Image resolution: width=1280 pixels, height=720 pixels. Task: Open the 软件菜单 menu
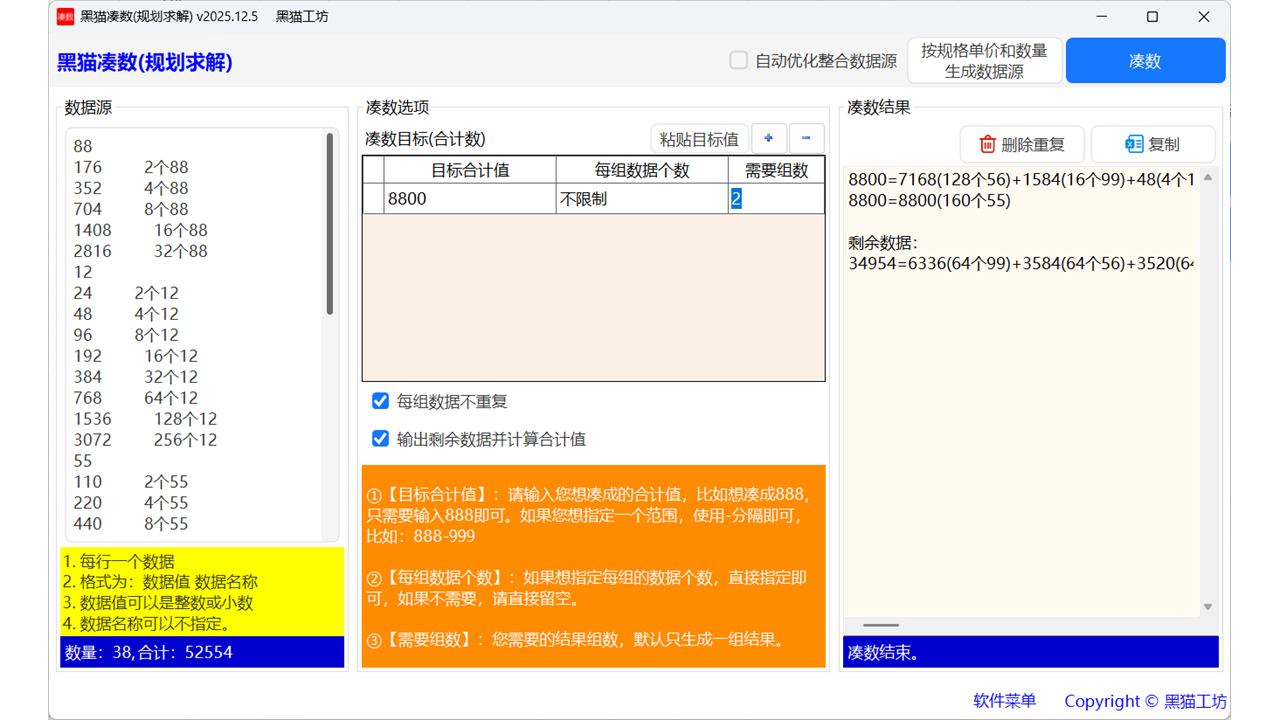(x=1004, y=700)
